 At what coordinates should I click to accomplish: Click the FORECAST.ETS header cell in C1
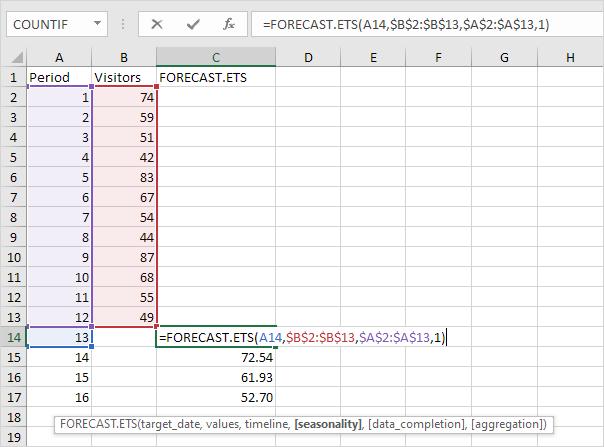pyautogui.click(x=216, y=77)
